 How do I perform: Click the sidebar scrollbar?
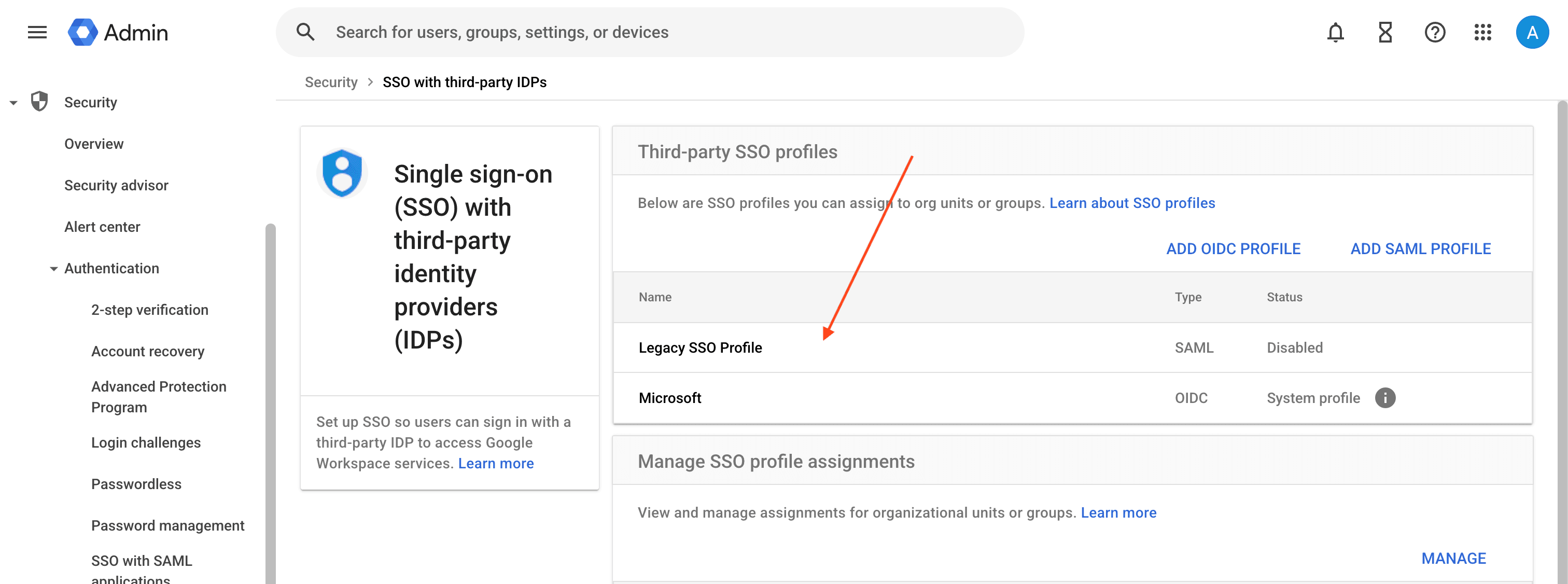tap(270, 403)
